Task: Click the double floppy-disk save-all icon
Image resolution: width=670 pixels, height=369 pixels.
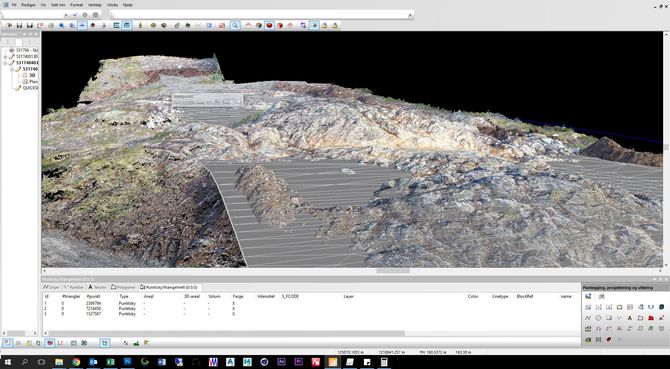Action: pyautogui.click(x=29, y=26)
